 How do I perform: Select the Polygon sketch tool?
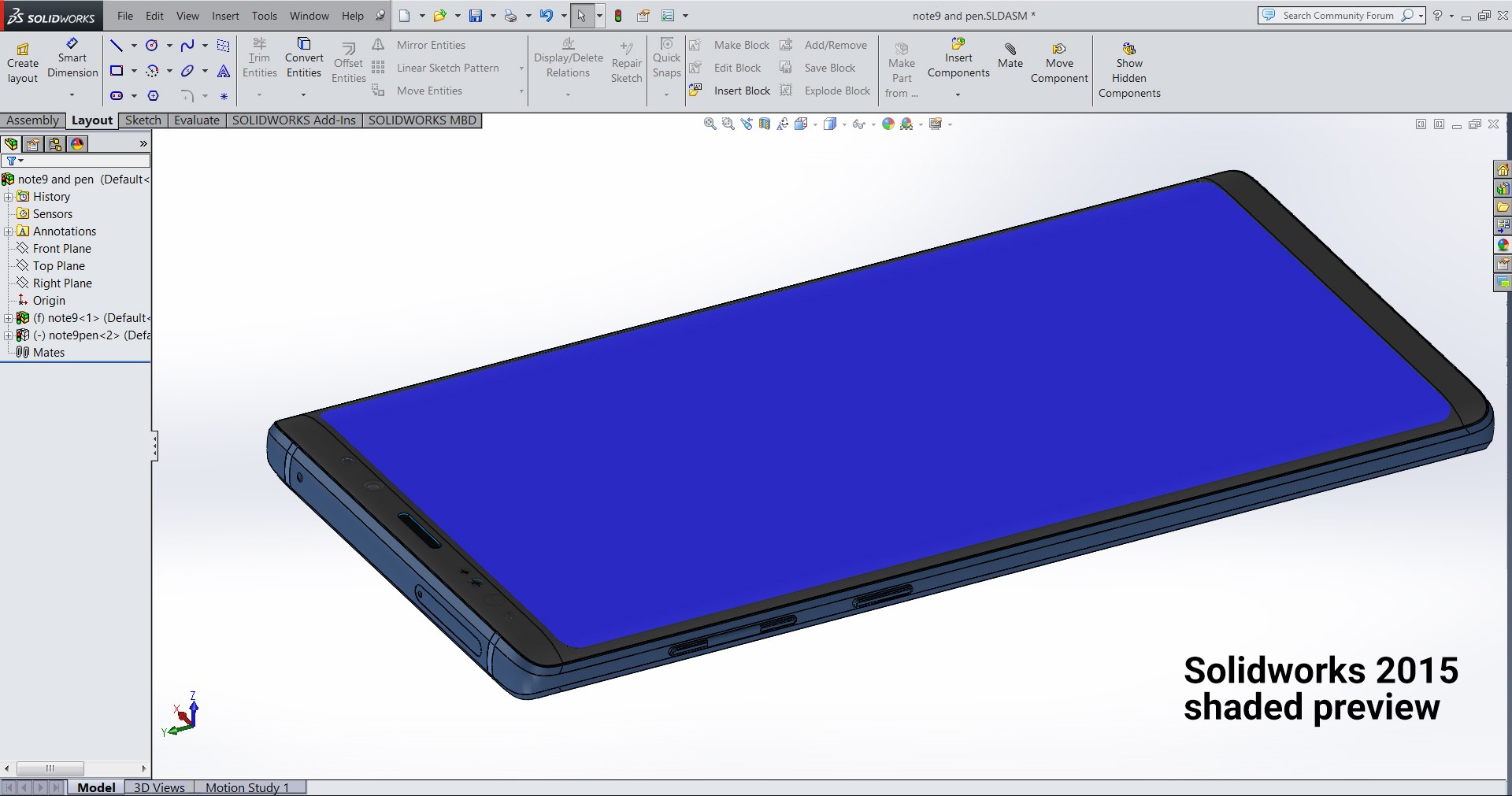pos(154,95)
